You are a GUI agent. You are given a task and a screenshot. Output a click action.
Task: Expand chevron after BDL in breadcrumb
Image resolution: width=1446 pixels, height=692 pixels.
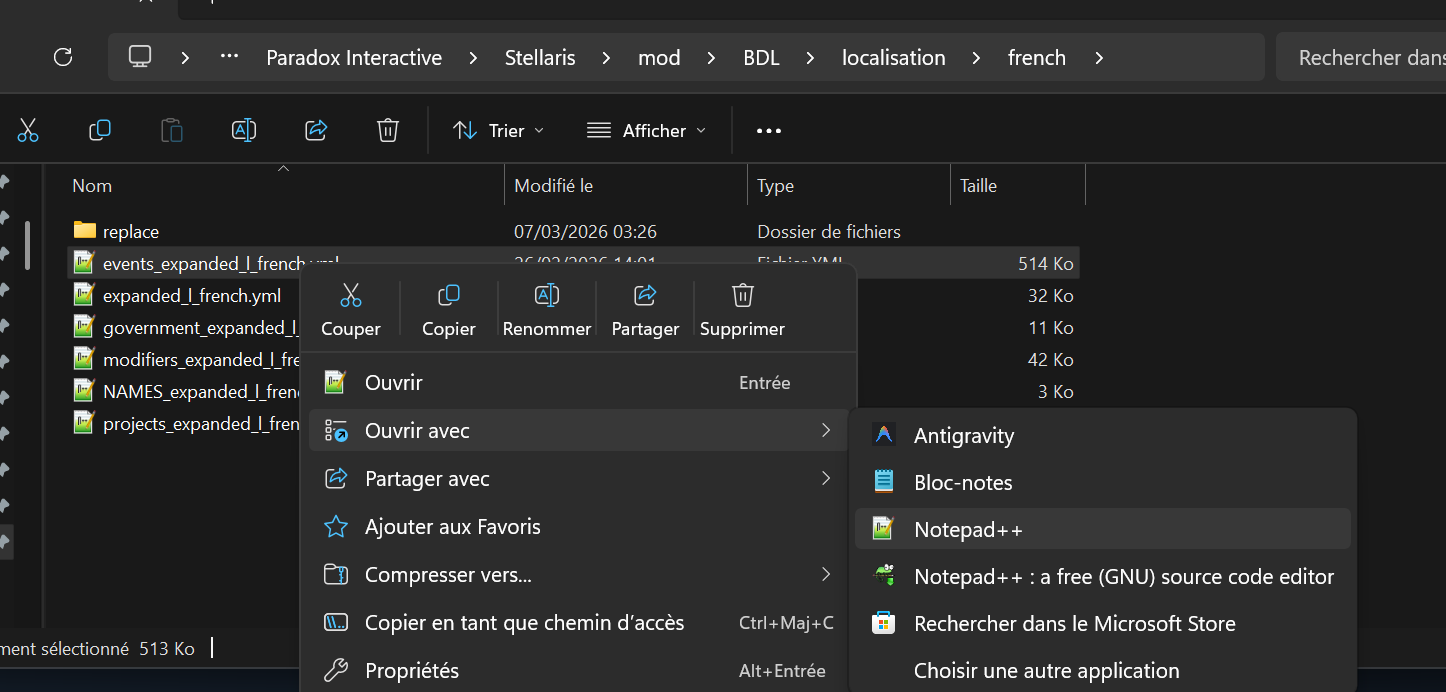[x=810, y=58]
